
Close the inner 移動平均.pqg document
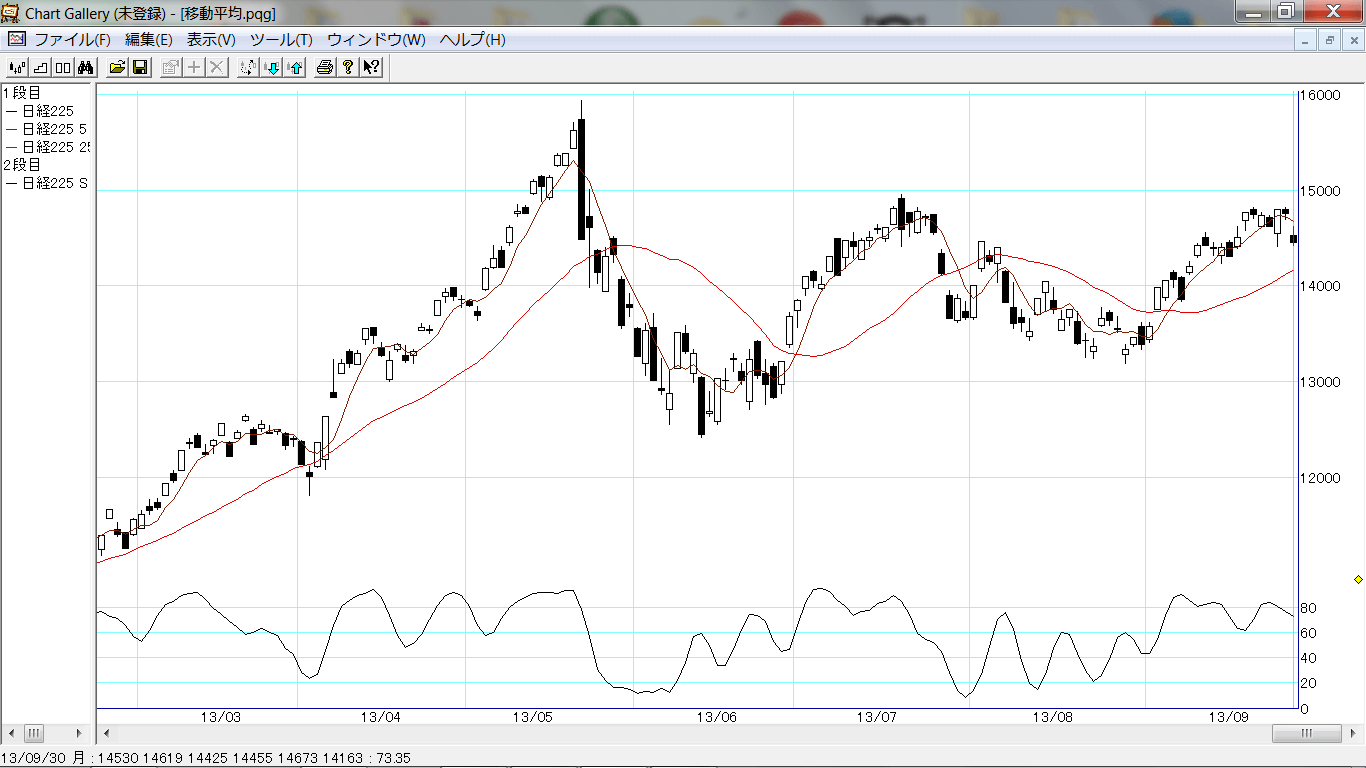tap(1354, 40)
